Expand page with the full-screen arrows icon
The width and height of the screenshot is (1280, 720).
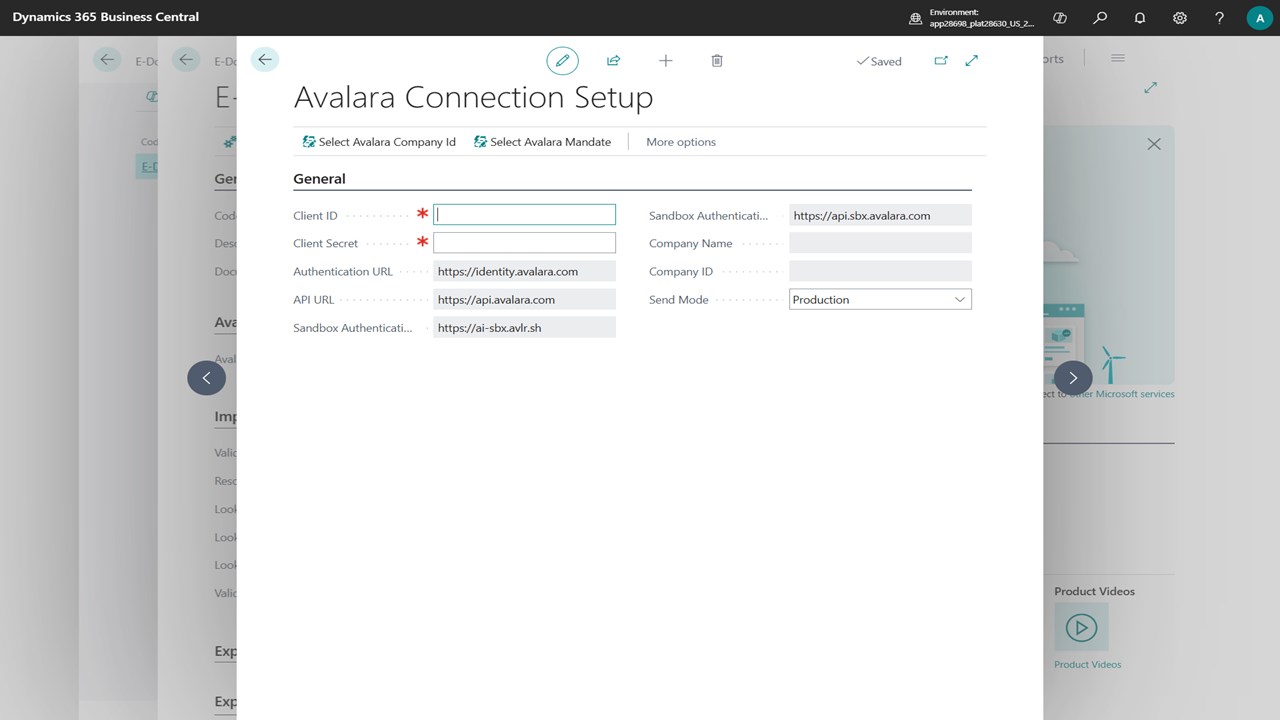972,61
